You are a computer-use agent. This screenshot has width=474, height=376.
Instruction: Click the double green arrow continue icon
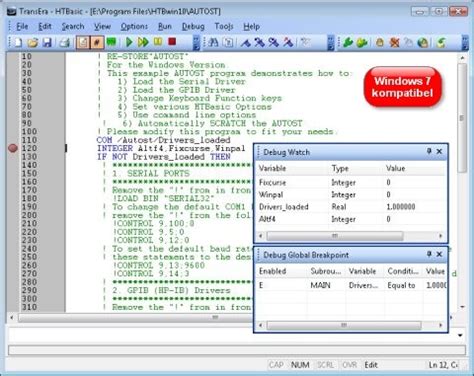(x=143, y=42)
